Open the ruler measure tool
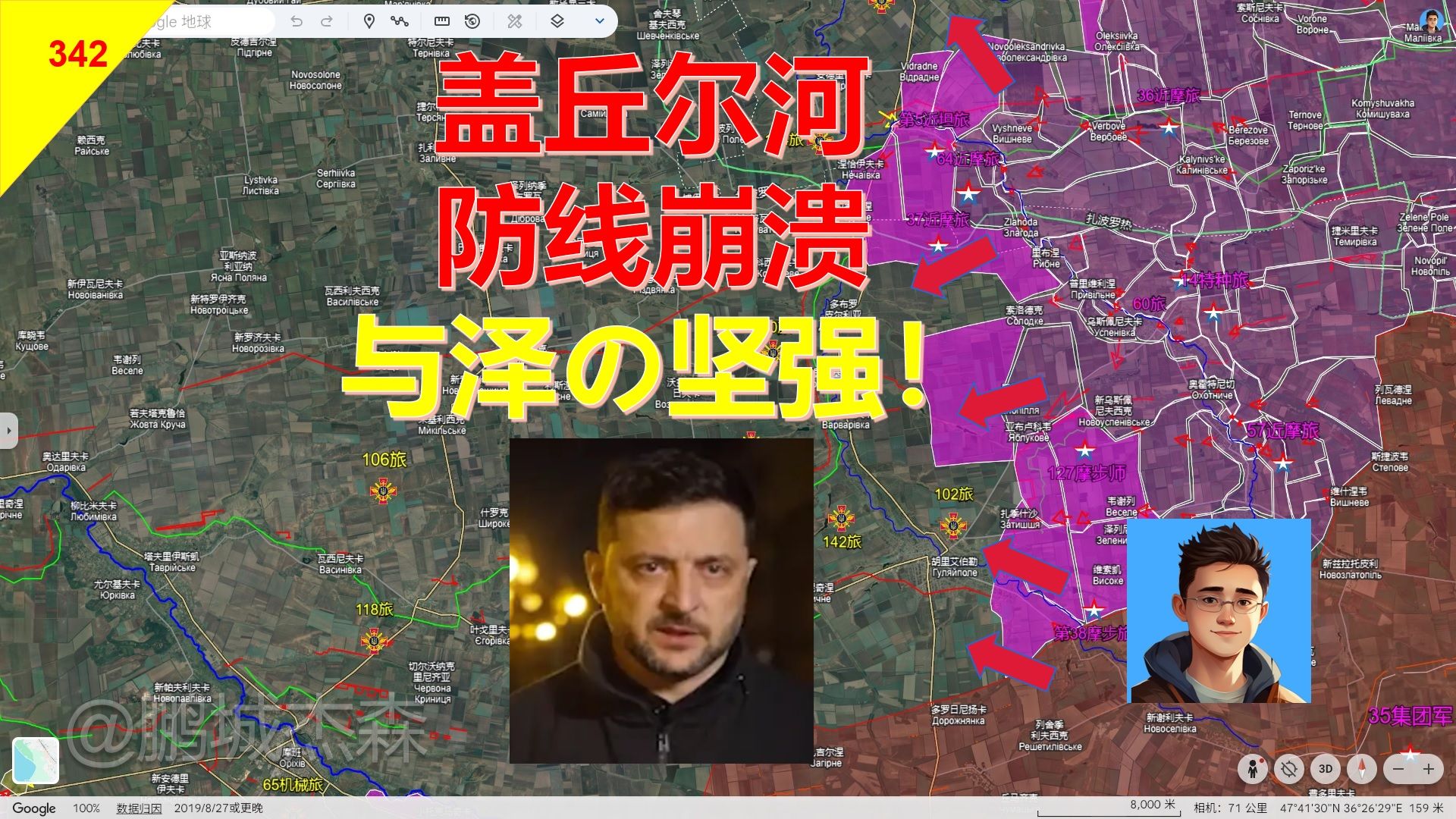Screen dimensions: 1456x819 [x=441, y=21]
